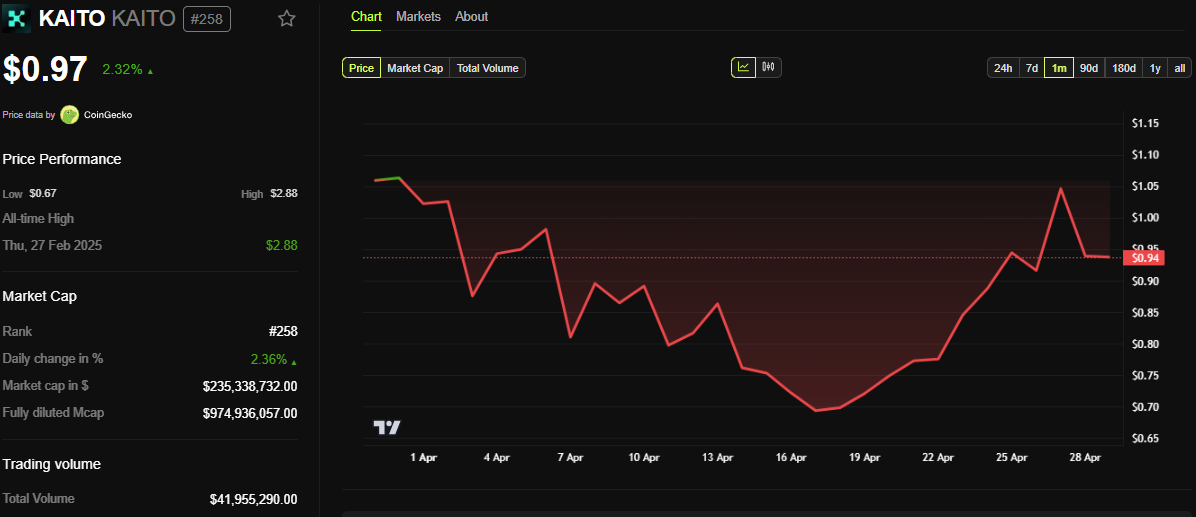Viewport: 1196px width, 517px height.
Task: Click the $235,338,732.00 market cap value
Action: (x=250, y=386)
